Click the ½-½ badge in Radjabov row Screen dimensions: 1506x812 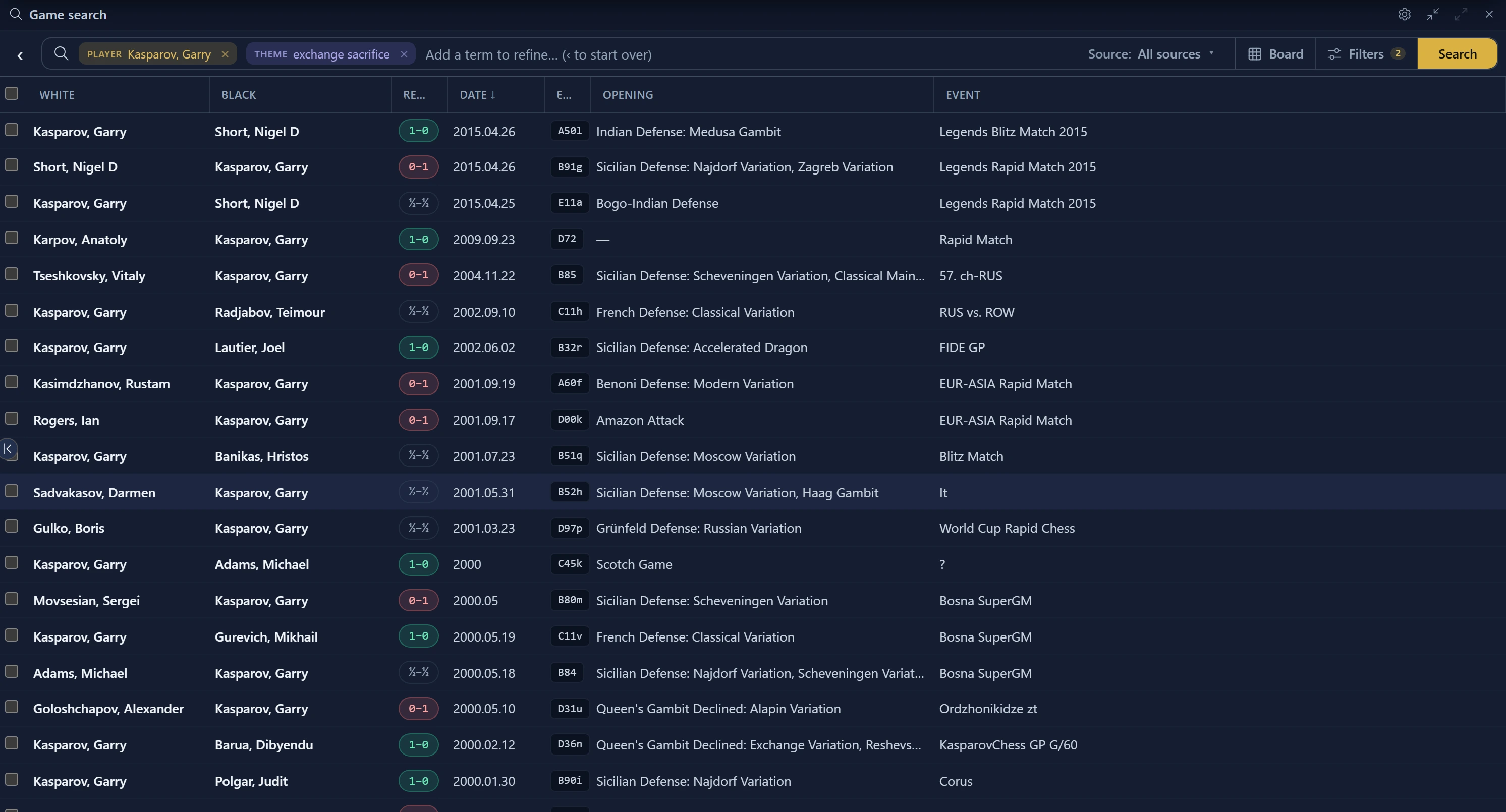click(419, 311)
